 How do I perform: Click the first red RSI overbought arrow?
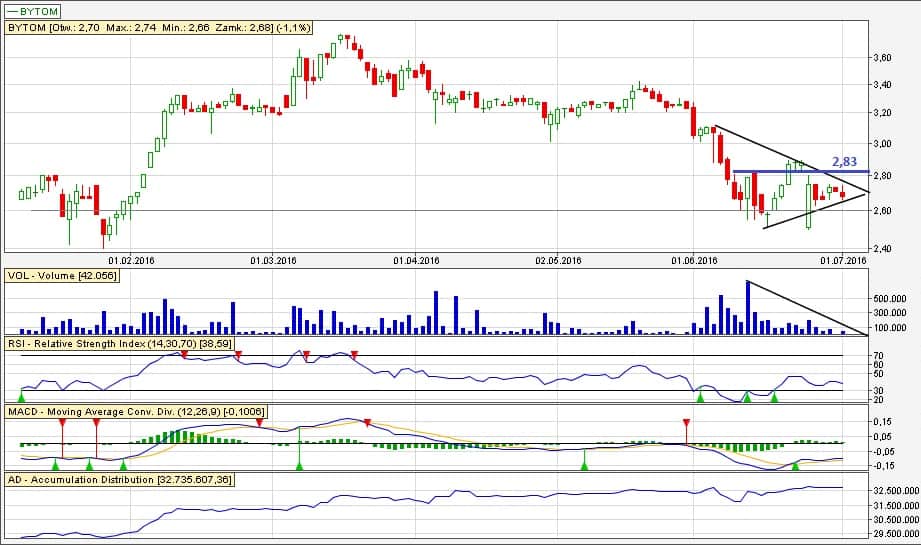pos(184,354)
